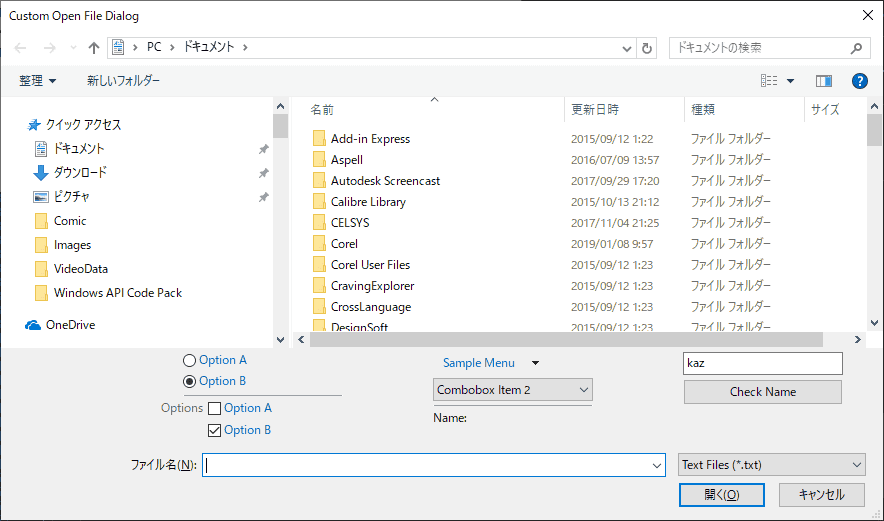
Task: Click date 2019/01/08 9:57
Action: coord(612,244)
